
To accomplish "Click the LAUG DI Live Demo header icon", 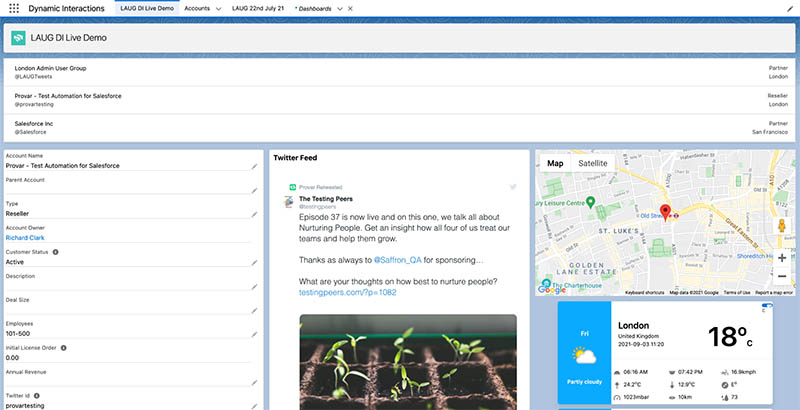I will pos(18,38).
